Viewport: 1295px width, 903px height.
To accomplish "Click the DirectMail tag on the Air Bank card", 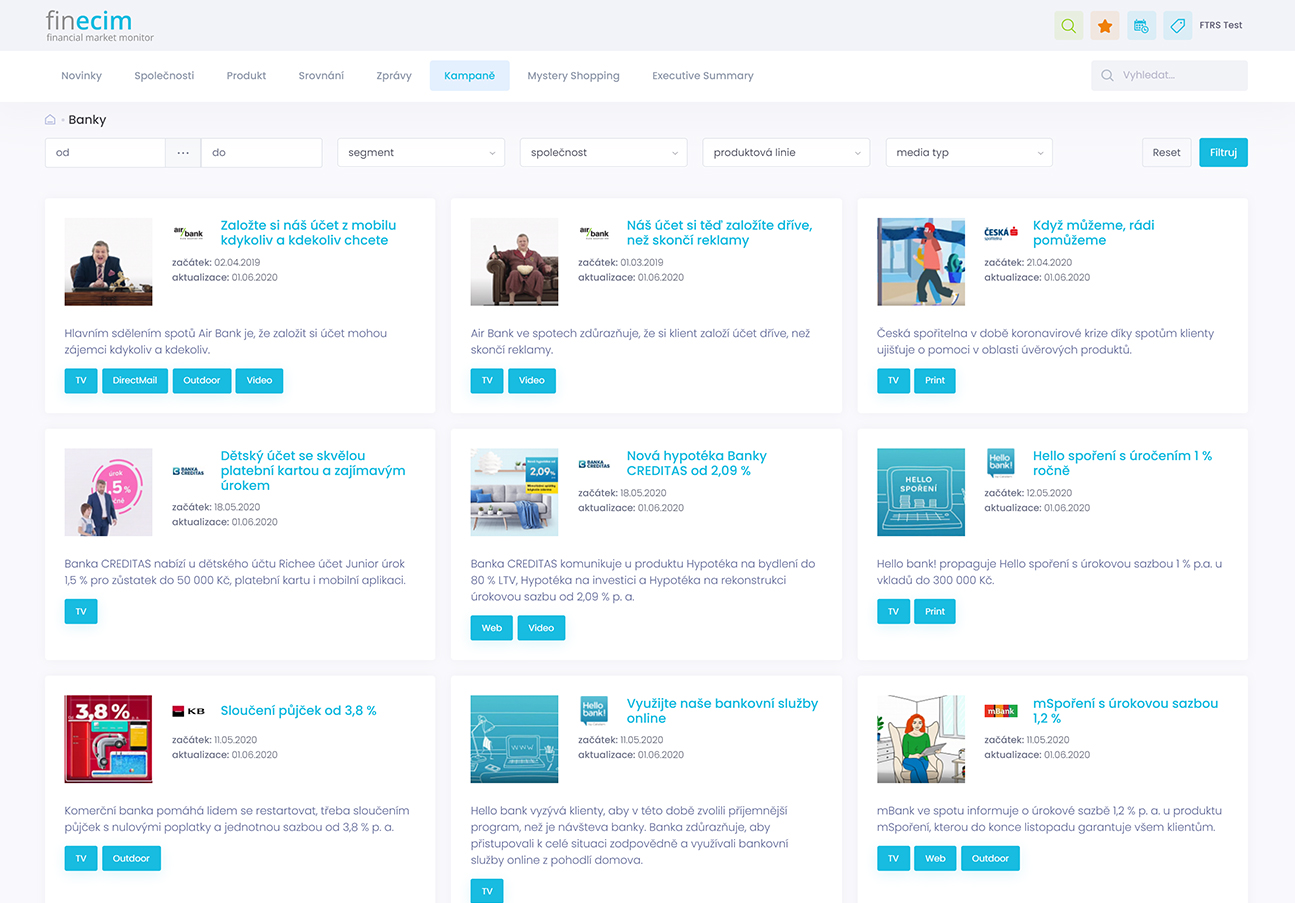I will click(135, 381).
